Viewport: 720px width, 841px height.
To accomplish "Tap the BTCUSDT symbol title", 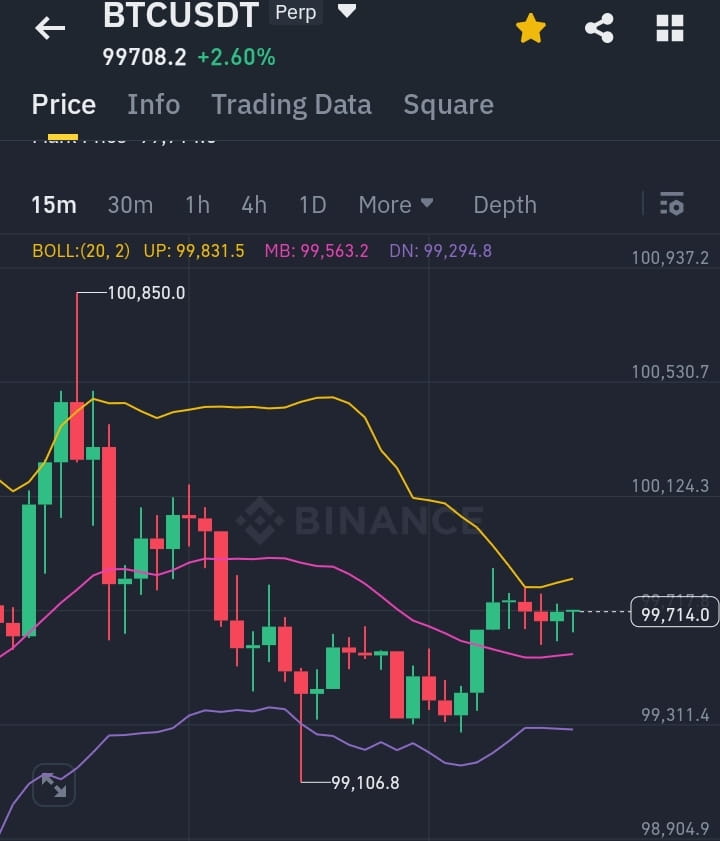I will coord(181,15).
